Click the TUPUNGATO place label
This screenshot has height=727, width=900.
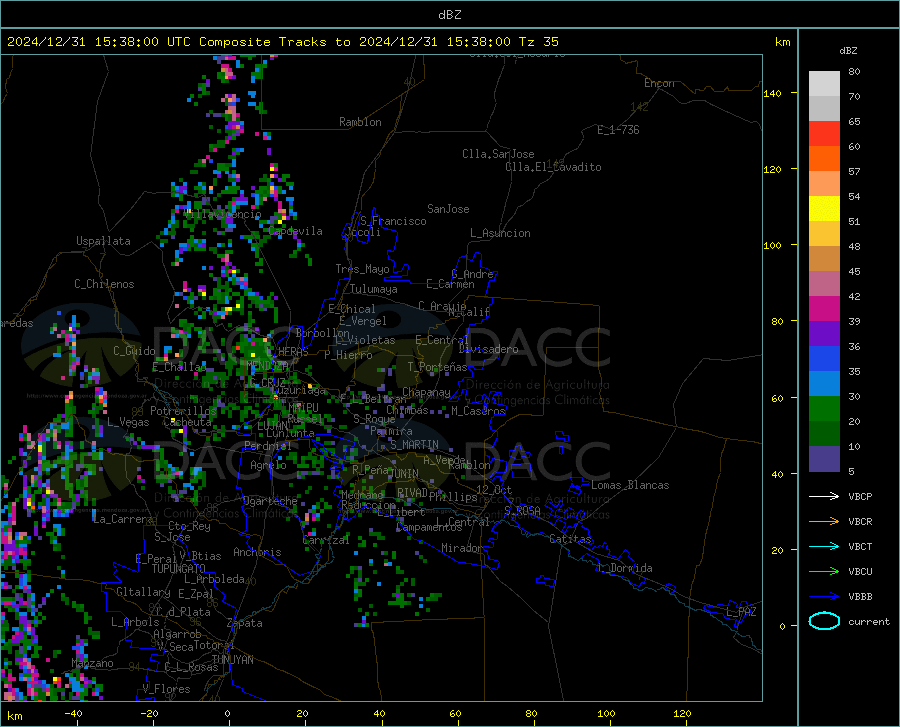[x=179, y=569]
